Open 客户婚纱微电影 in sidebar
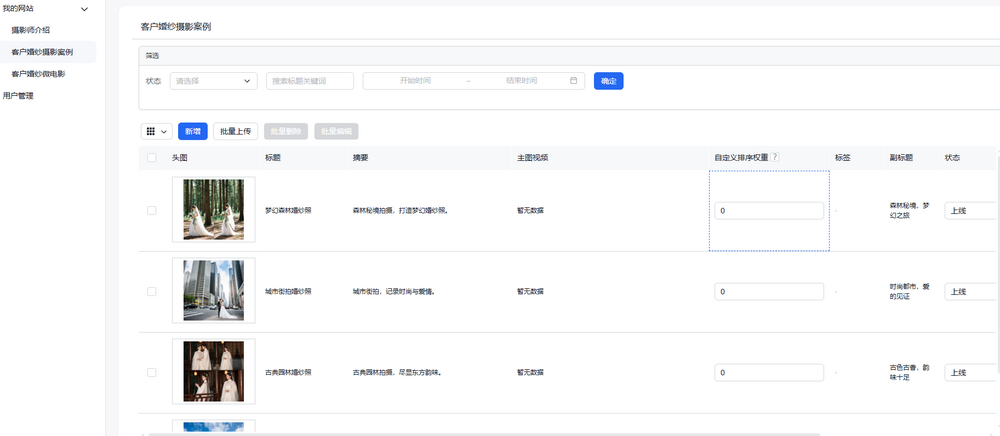Screen dimensions: 1000x436 [38, 74]
